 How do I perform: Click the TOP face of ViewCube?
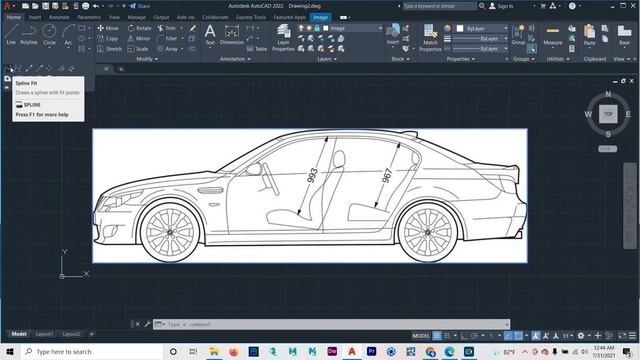coord(608,114)
